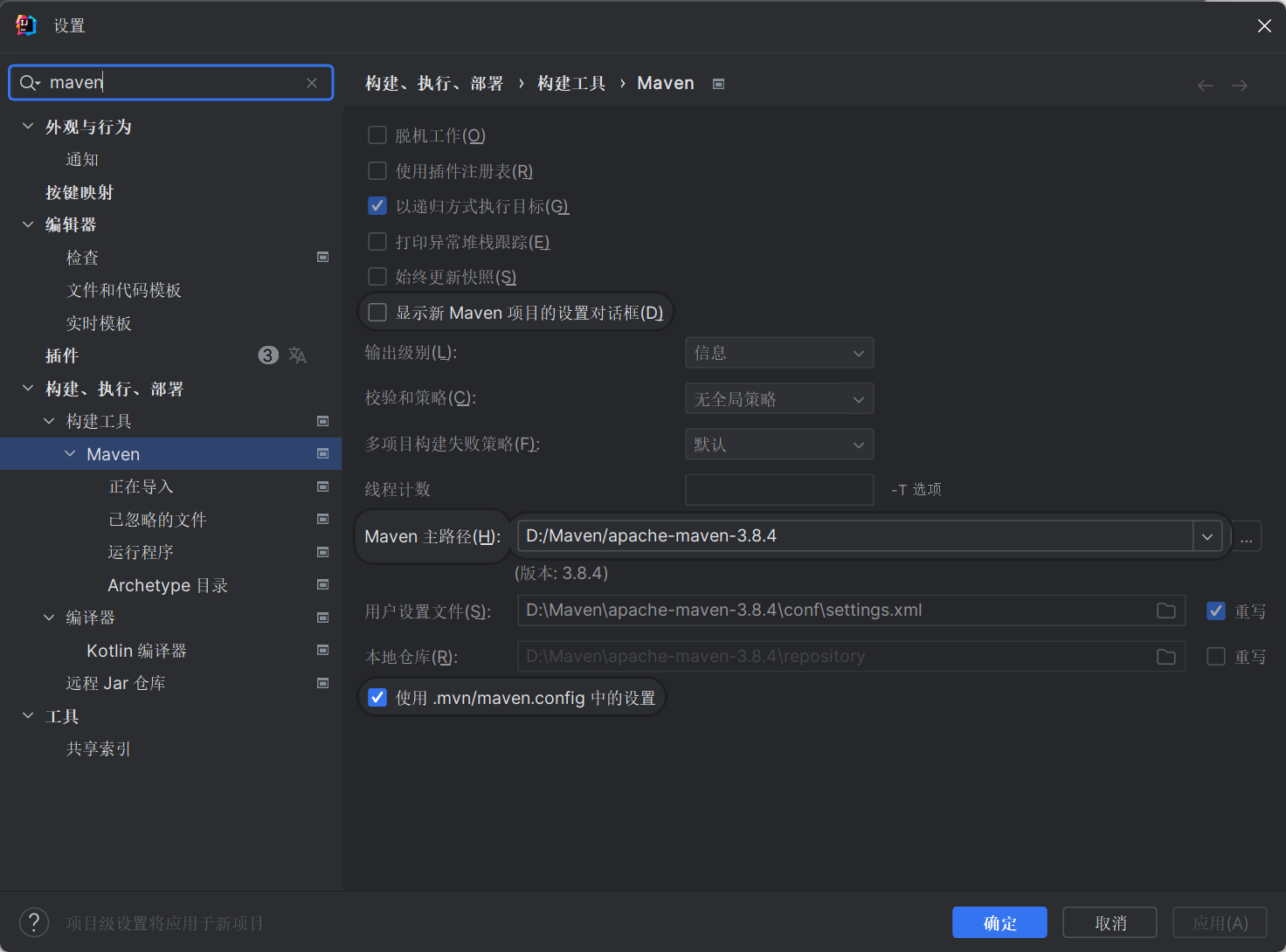Open 实时模板 settings page
This screenshot has height=952, width=1286.
point(99,323)
